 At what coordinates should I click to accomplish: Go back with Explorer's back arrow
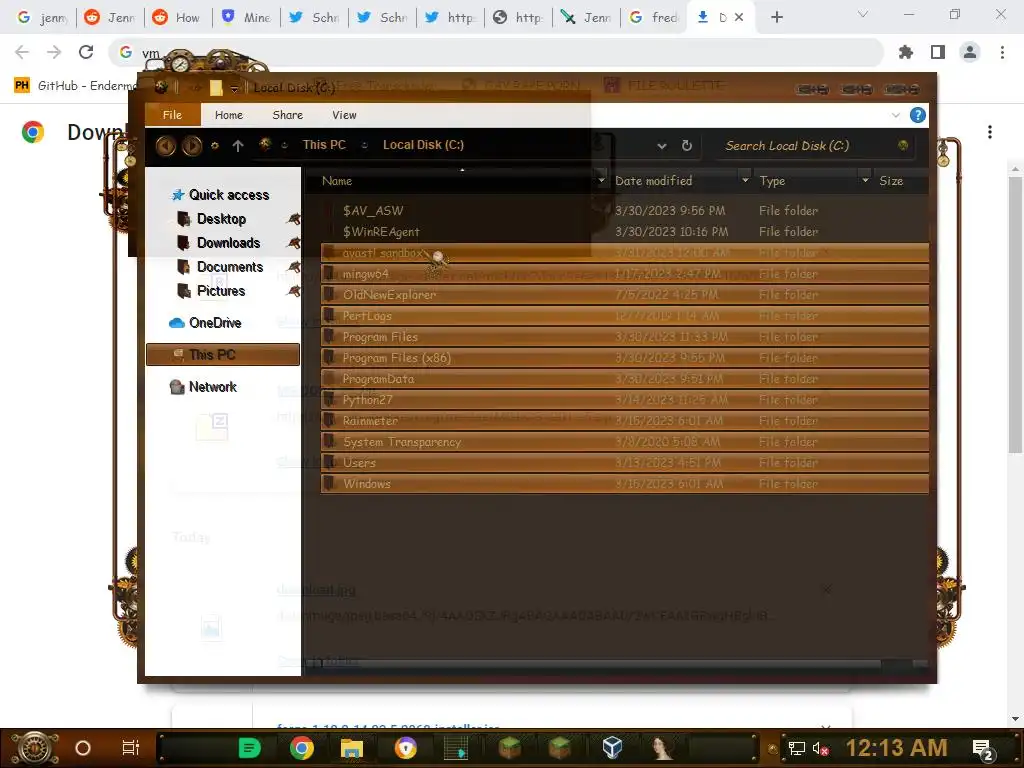point(166,145)
